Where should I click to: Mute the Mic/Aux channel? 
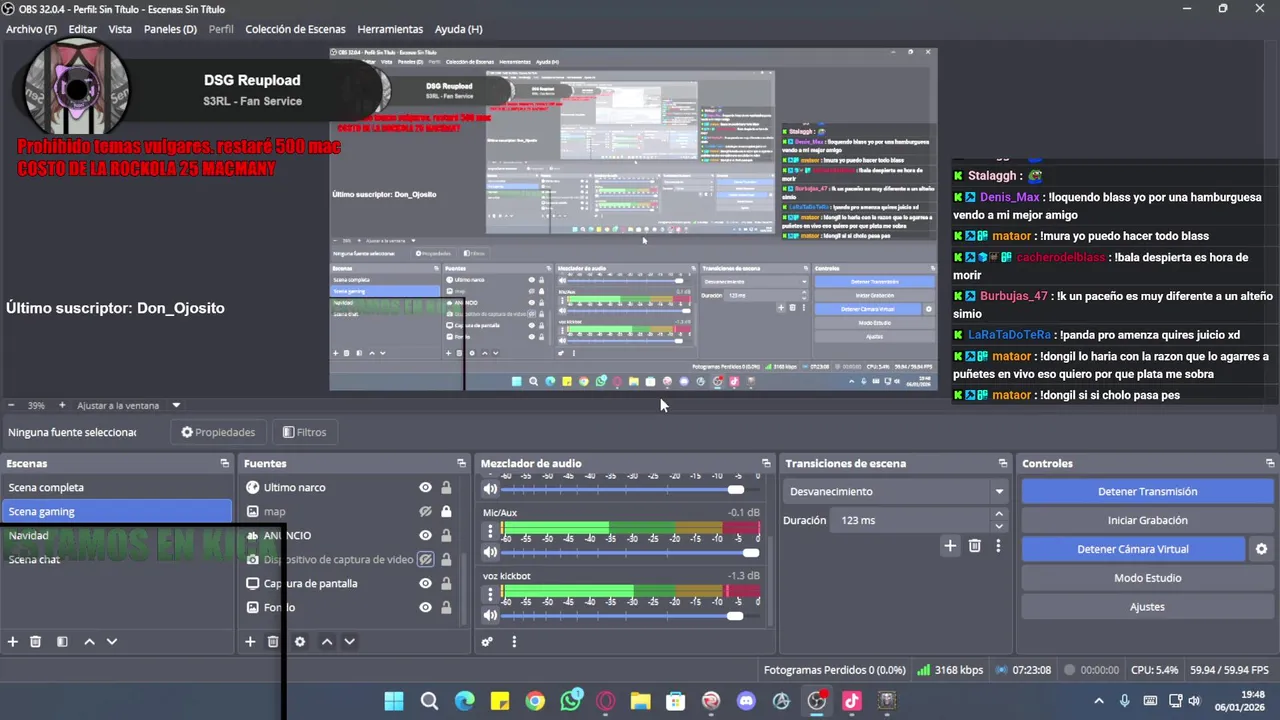coord(490,552)
